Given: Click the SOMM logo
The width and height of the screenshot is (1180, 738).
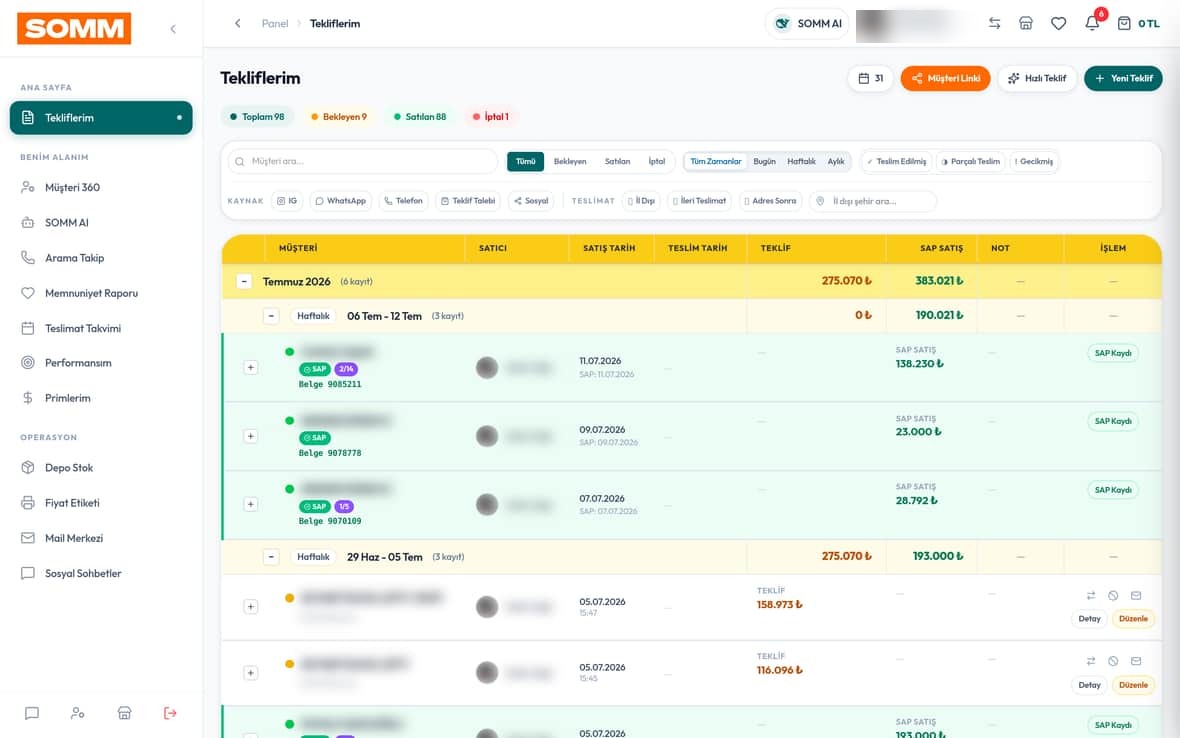Looking at the screenshot, I should point(74,29).
